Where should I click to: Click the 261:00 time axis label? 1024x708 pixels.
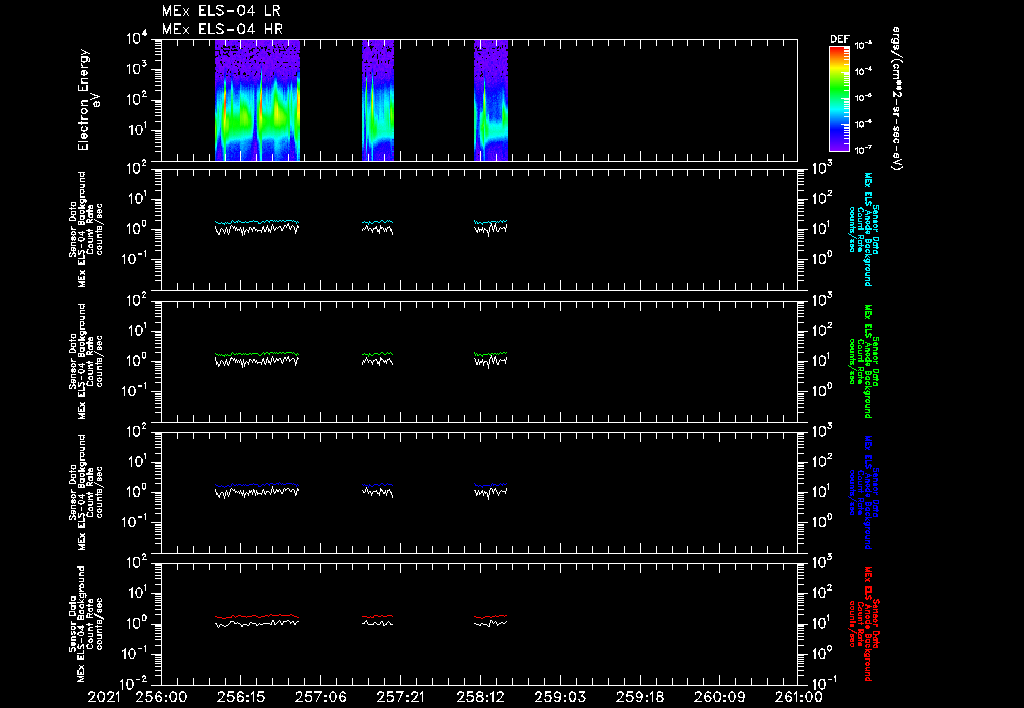[797, 698]
